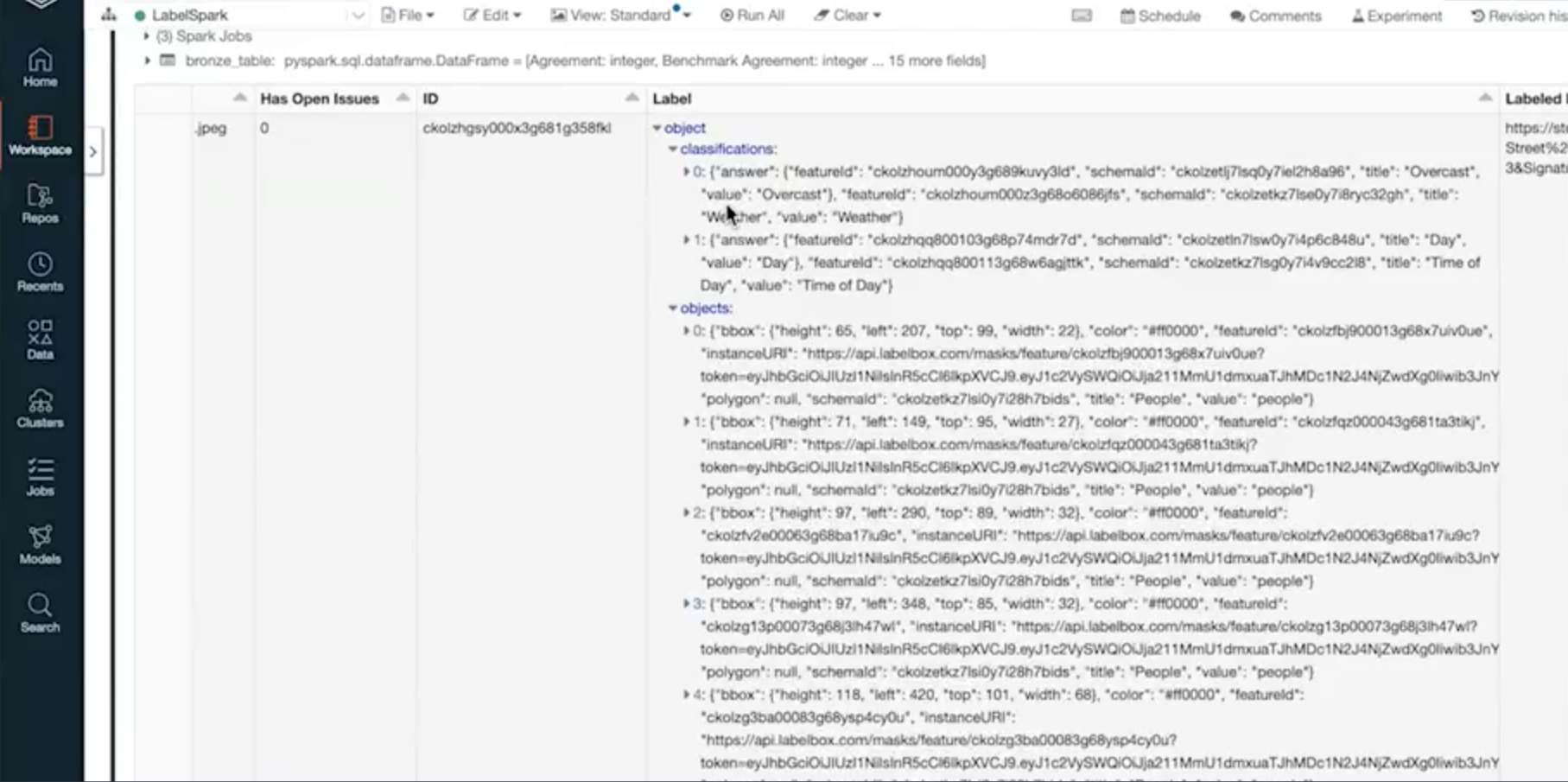Open the Clear menu

847,16
